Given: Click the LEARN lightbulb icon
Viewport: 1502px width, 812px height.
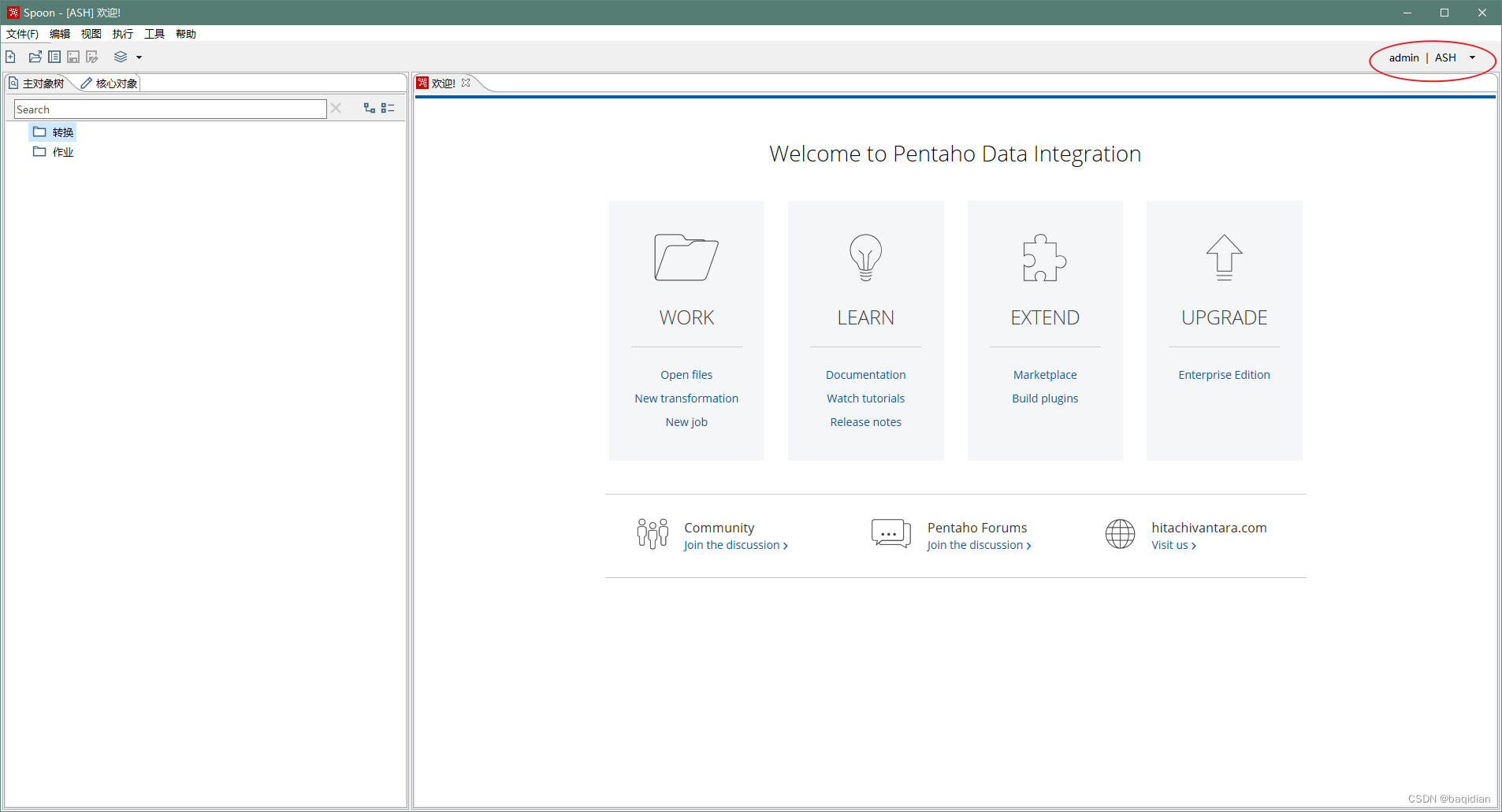Looking at the screenshot, I should coord(865,258).
